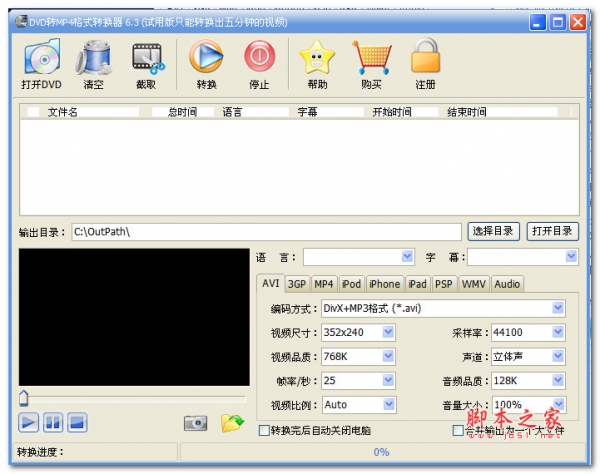The width and height of the screenshot is (600, 474).
Task: Click the 购买 (Buy) shopping cart icon
Action: 371,57
